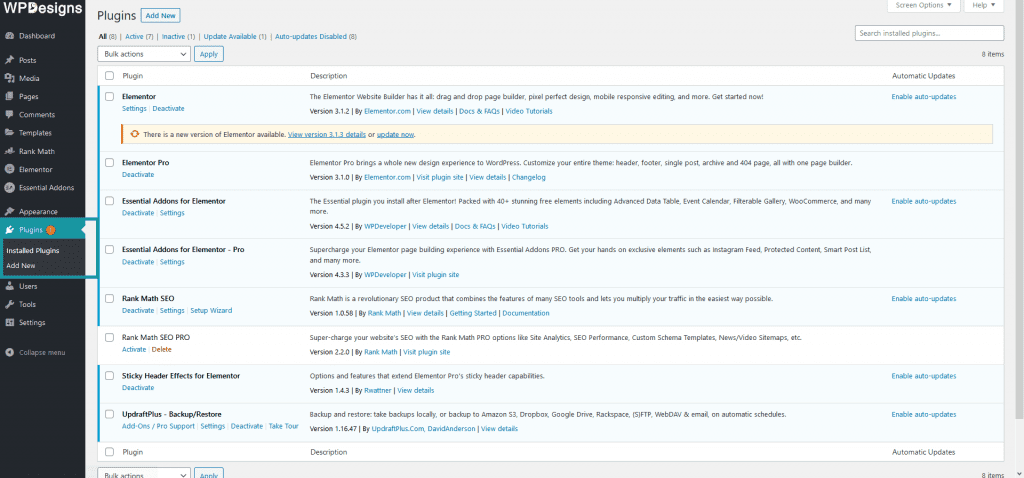Viewport: 1024px width, 478px height.
Task: Open Comments via its speech bubble icon
Action: point(9,115)
